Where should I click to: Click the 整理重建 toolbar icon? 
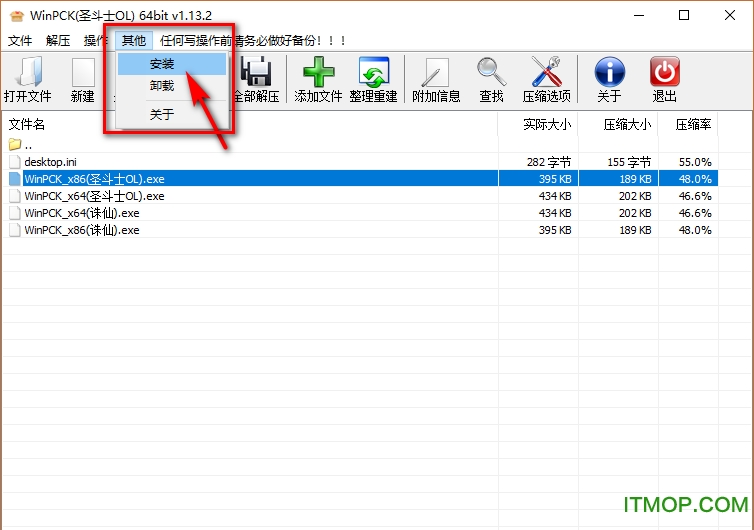[x=374, y=72]
